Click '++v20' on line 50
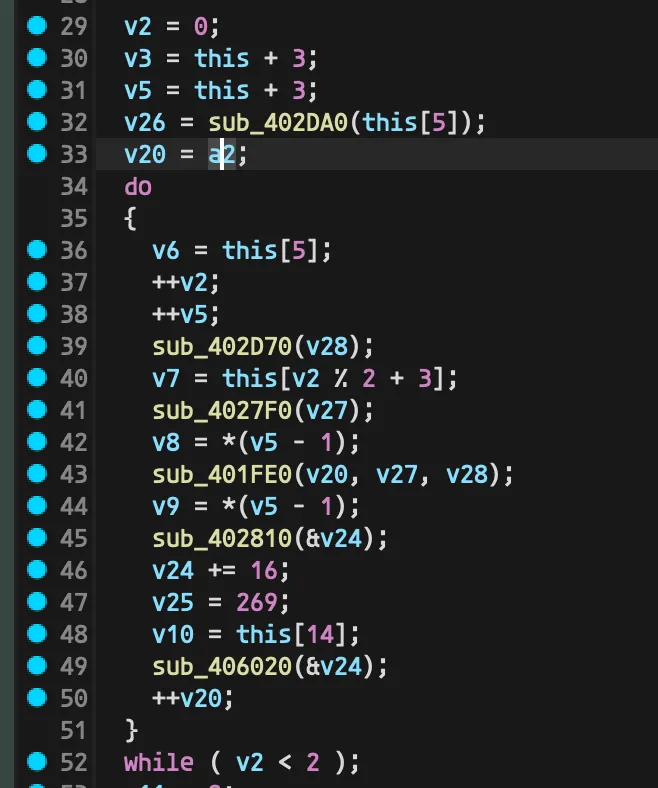 click(186, 698)
